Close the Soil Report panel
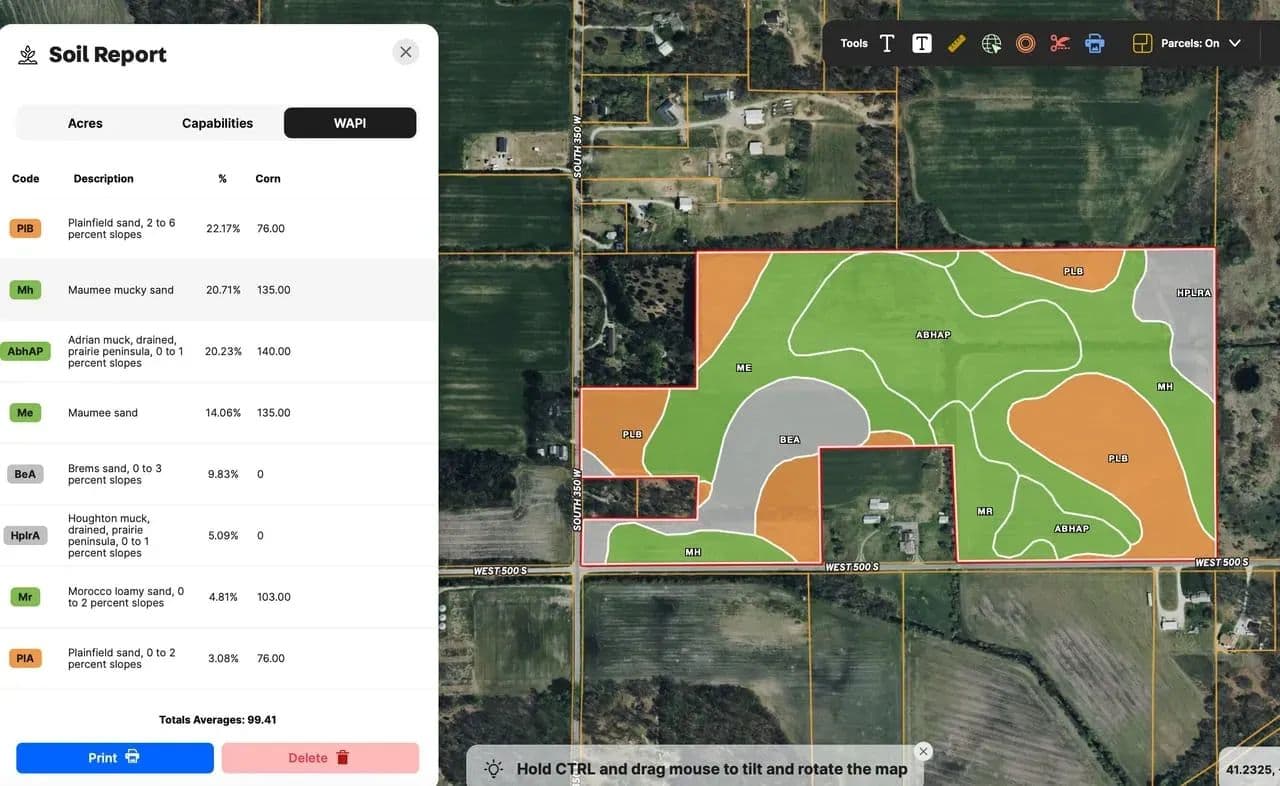 click(405, 53)
